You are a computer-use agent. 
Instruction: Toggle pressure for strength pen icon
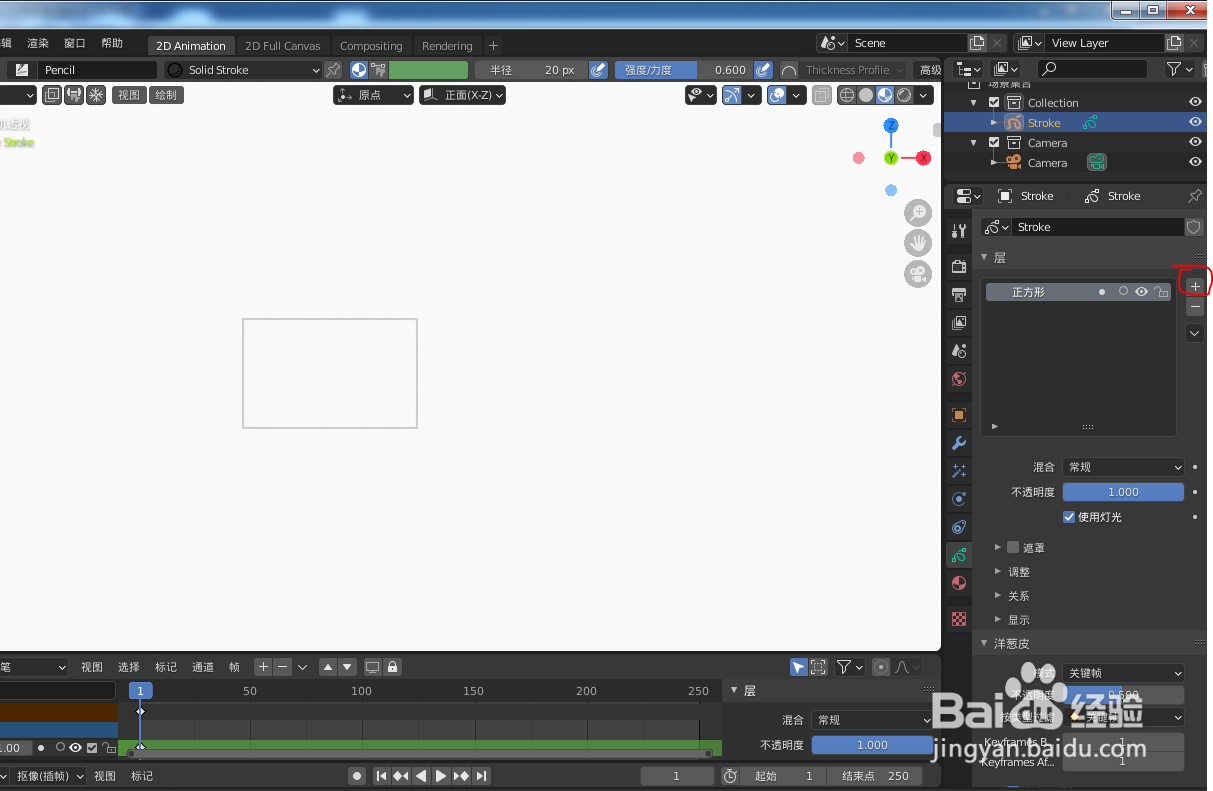(x=763, y=70)
